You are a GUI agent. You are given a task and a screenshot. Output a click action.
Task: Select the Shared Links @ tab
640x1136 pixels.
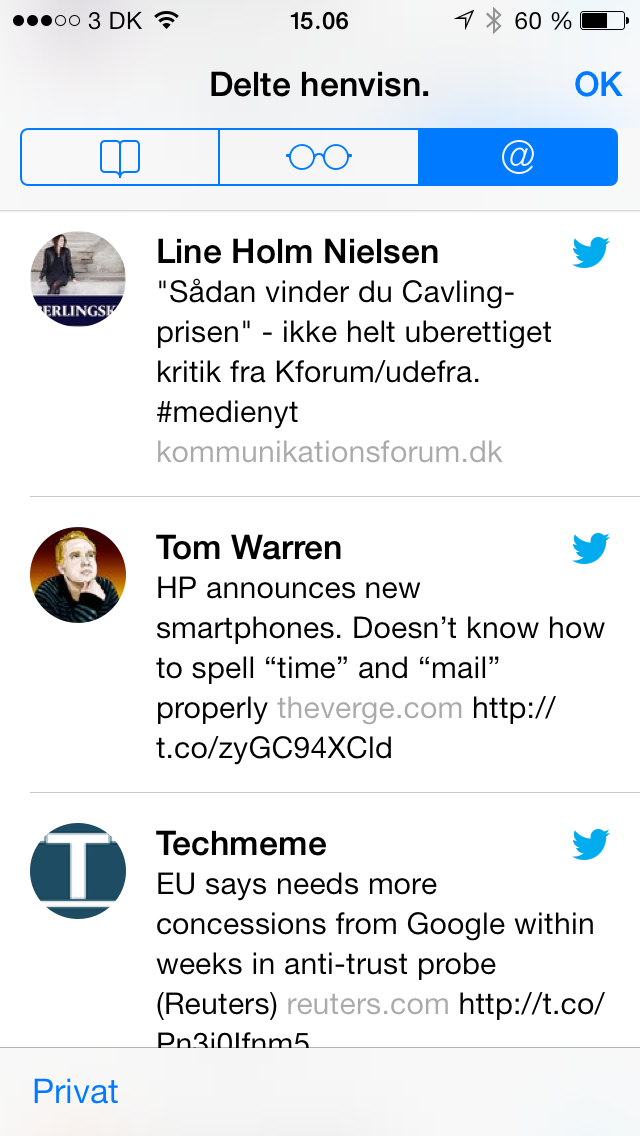click(518, 157)
